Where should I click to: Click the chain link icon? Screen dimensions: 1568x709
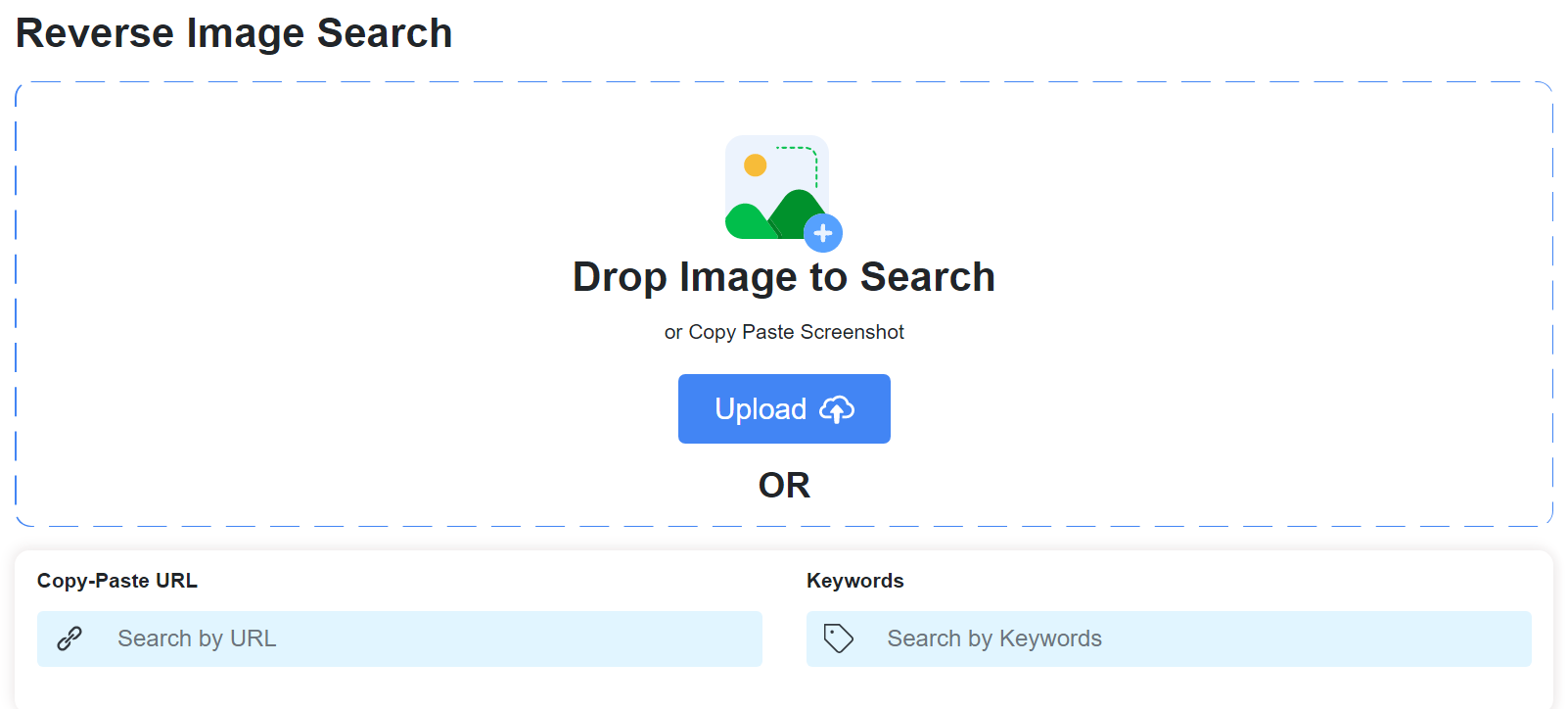tap(69, 638)
